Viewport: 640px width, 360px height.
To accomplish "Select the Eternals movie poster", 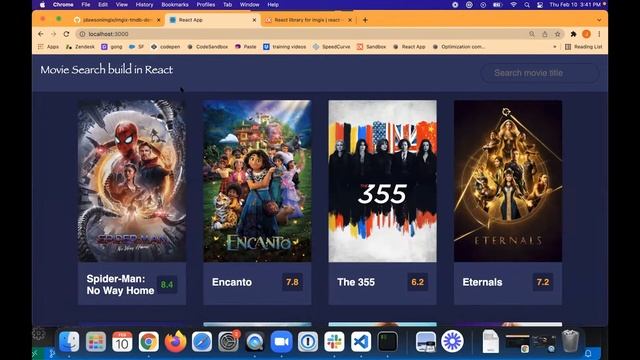I will coord(508,181).
